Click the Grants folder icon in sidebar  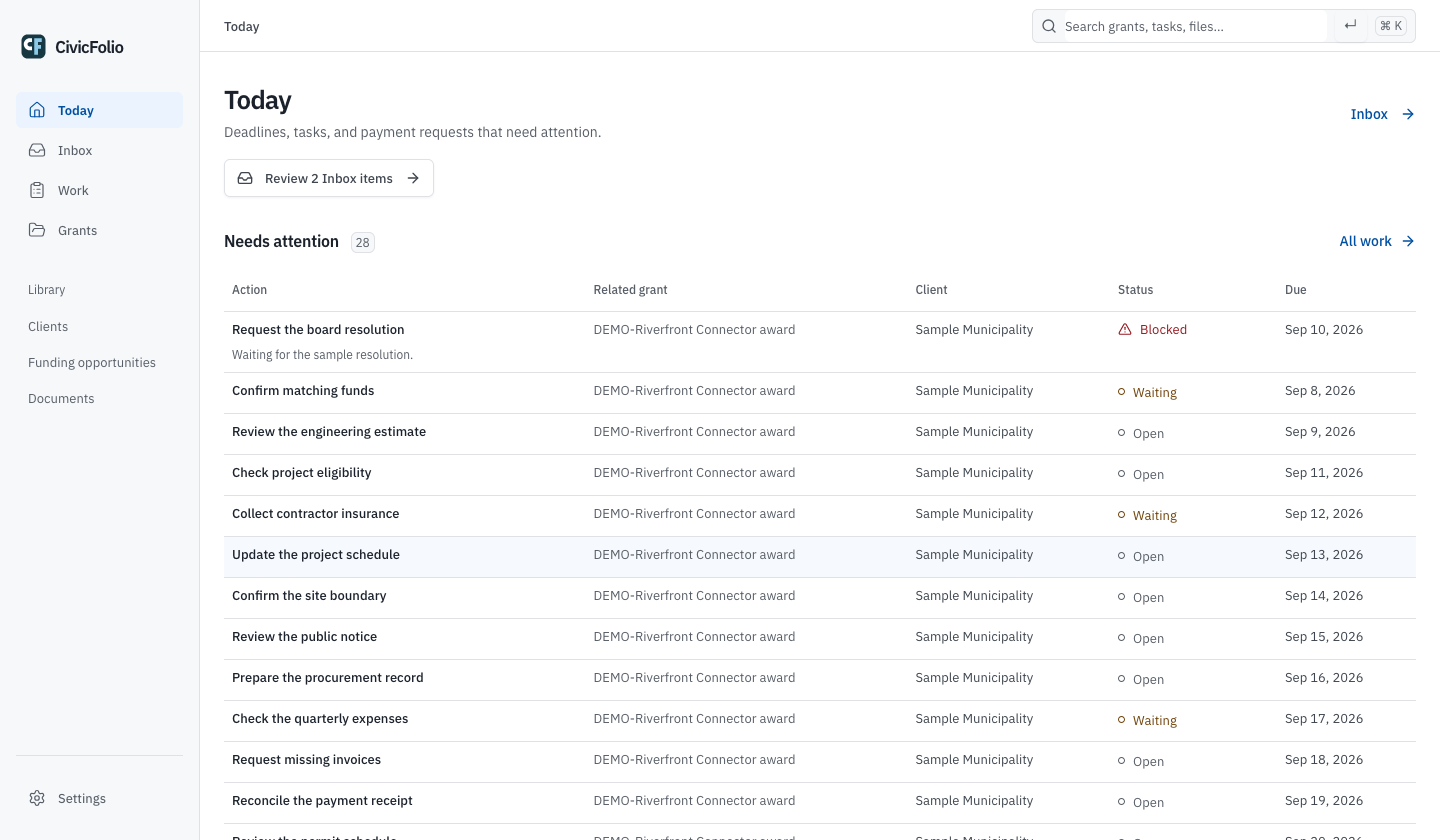[37, 230]
